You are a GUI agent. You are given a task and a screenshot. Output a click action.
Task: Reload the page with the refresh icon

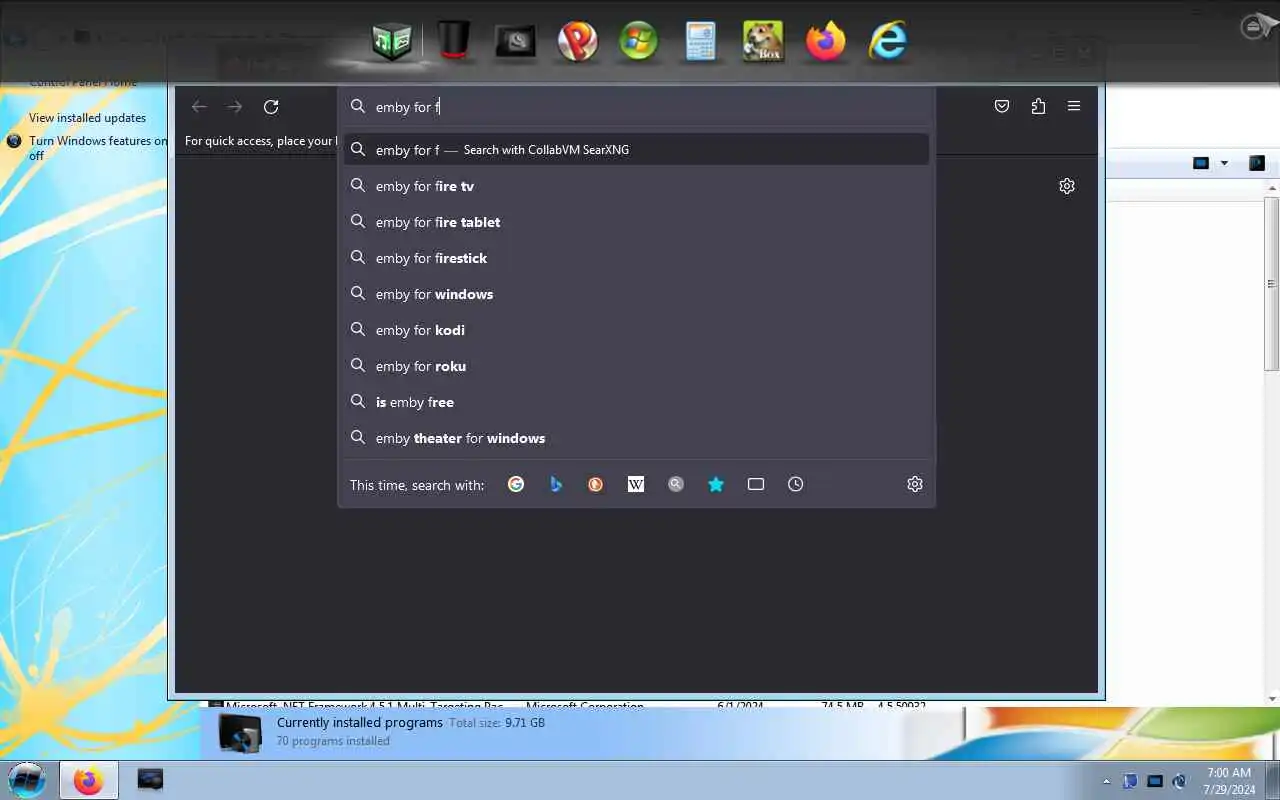(271, 107)
